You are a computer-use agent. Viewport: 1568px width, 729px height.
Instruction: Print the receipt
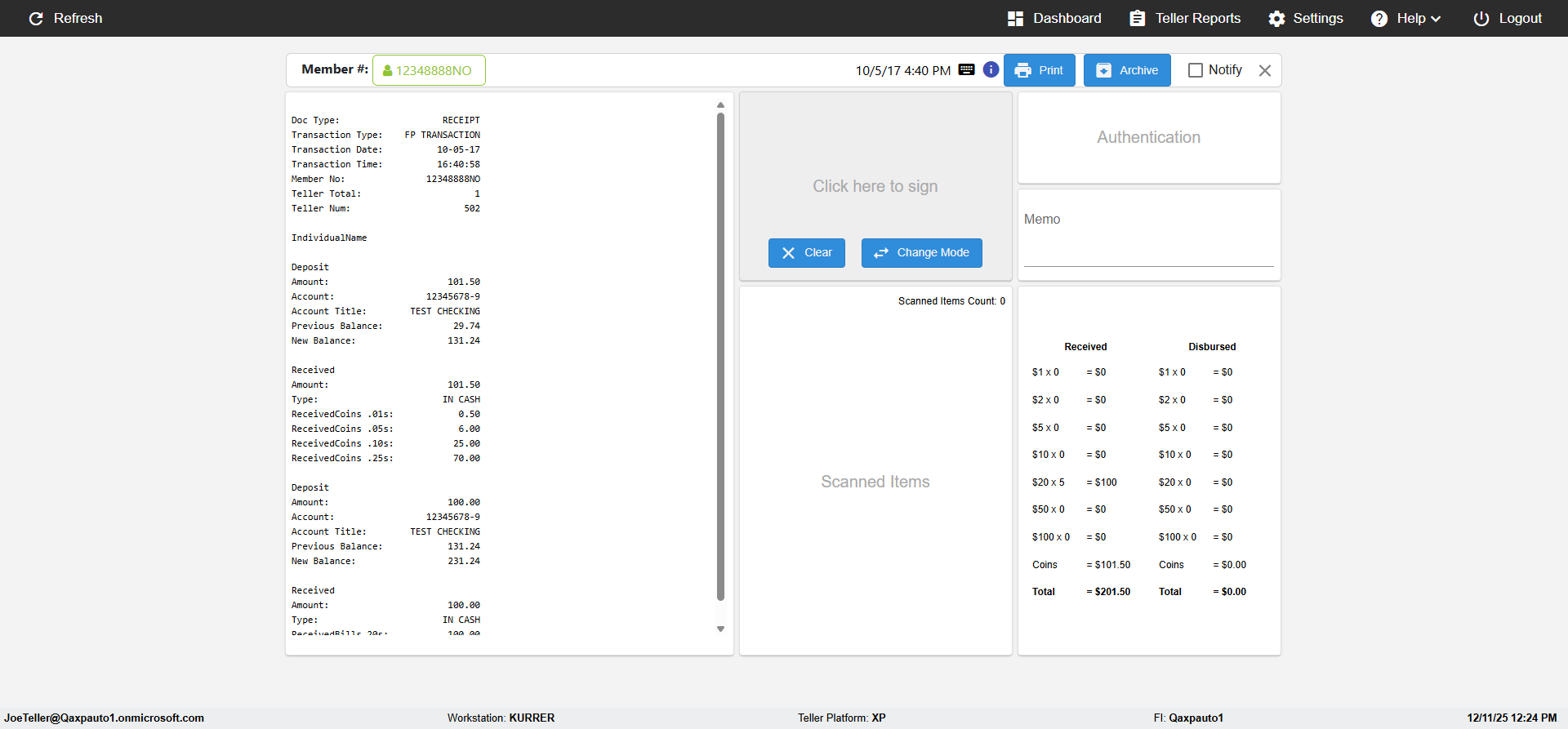(1039, 70)
